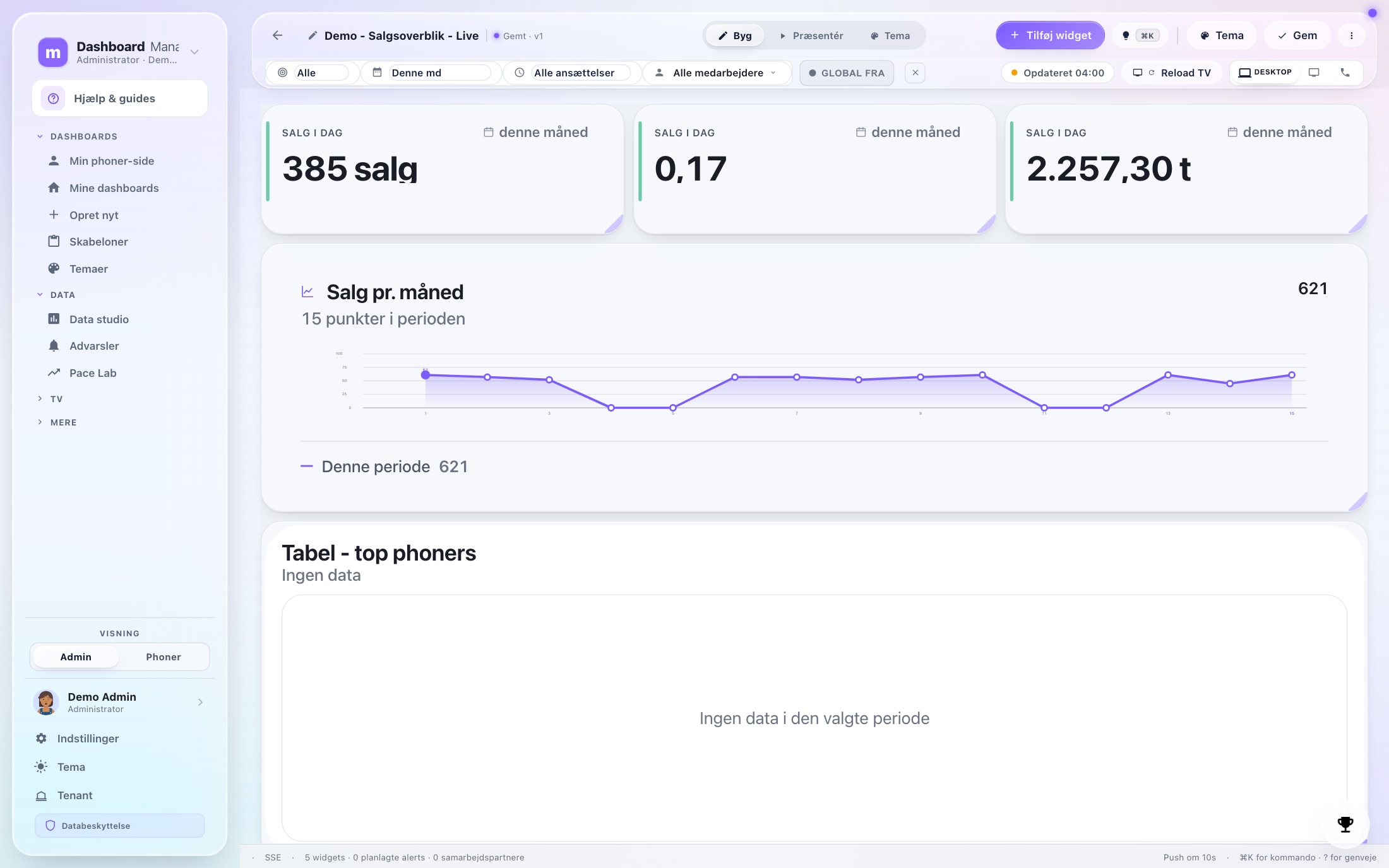Image resolution: width=1389 pixels, height=868 pixels.
Task: Switch to Præsentér mode tab
Action: pyautogui.click(x=811, y=35)
